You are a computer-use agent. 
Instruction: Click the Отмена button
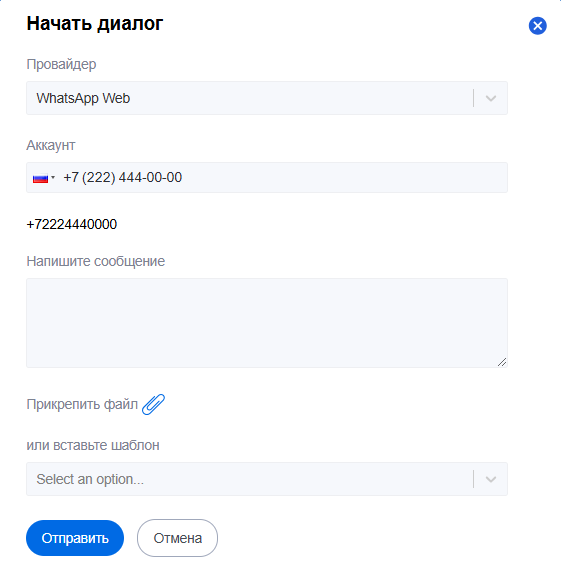[177, 538]
